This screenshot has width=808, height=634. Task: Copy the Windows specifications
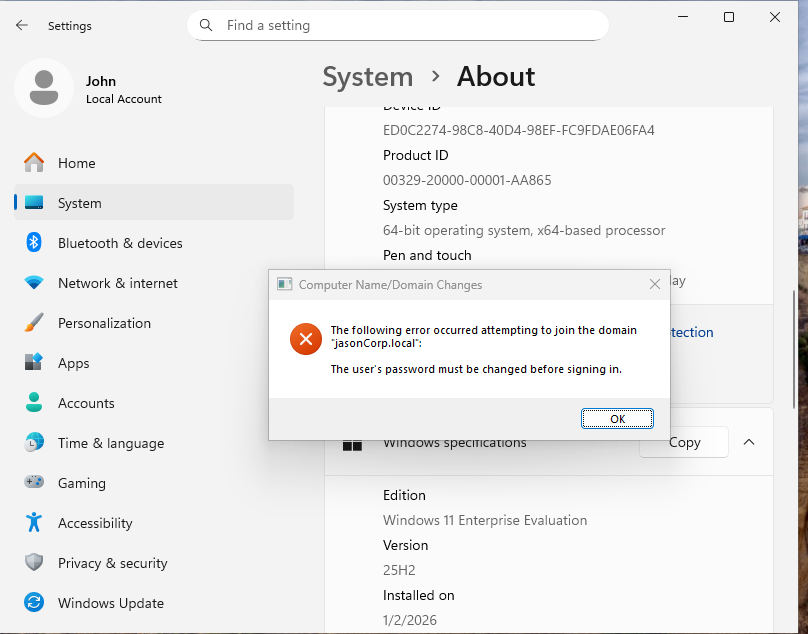[684, 442]
